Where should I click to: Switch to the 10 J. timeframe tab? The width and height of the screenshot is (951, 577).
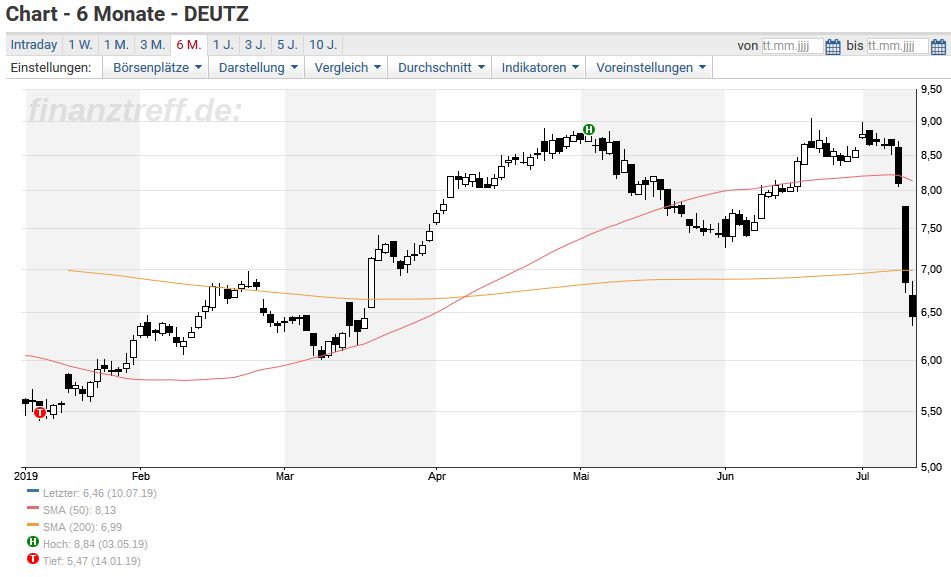coord(323,45)
